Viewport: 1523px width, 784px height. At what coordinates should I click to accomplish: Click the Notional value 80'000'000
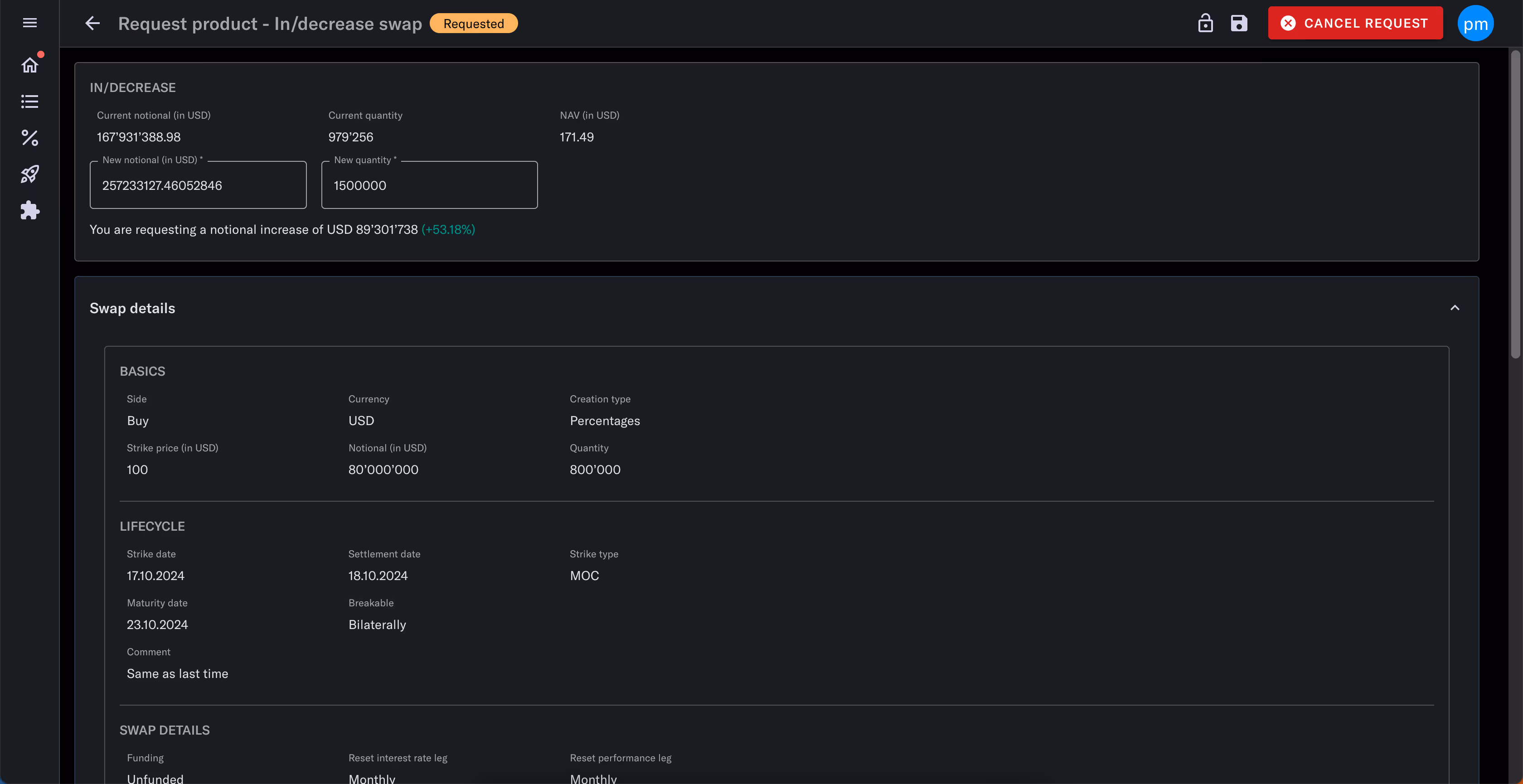coord(383,470)
